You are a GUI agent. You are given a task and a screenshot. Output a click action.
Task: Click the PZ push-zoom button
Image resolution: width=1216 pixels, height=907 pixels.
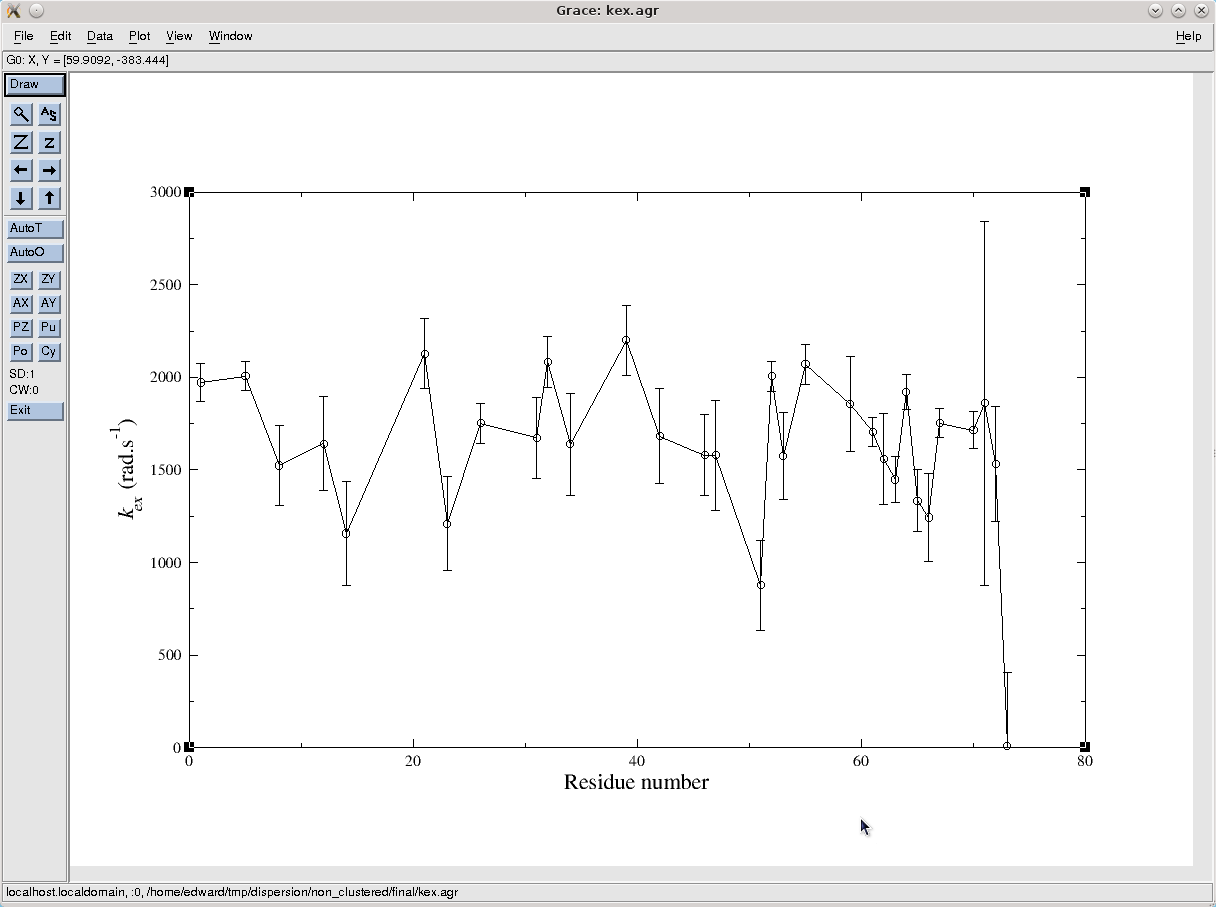(x=20, y=328)
